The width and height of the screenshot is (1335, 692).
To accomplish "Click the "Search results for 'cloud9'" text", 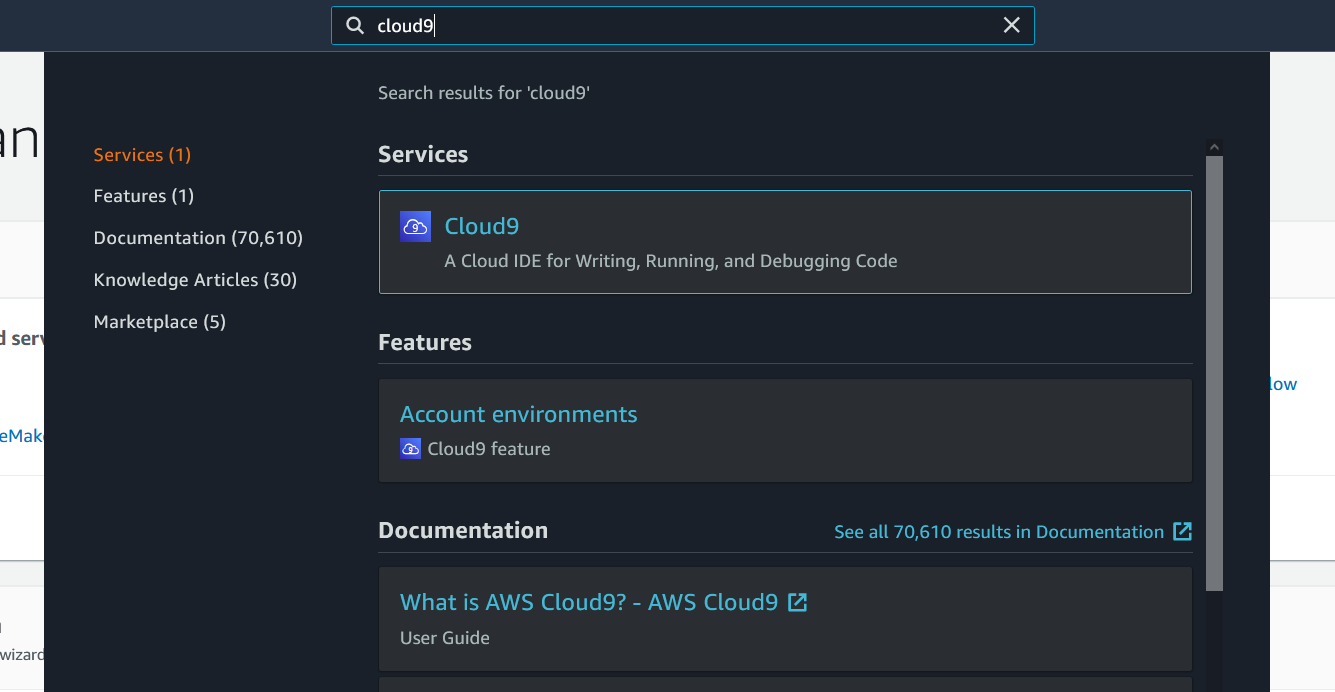I will [484, 93].
